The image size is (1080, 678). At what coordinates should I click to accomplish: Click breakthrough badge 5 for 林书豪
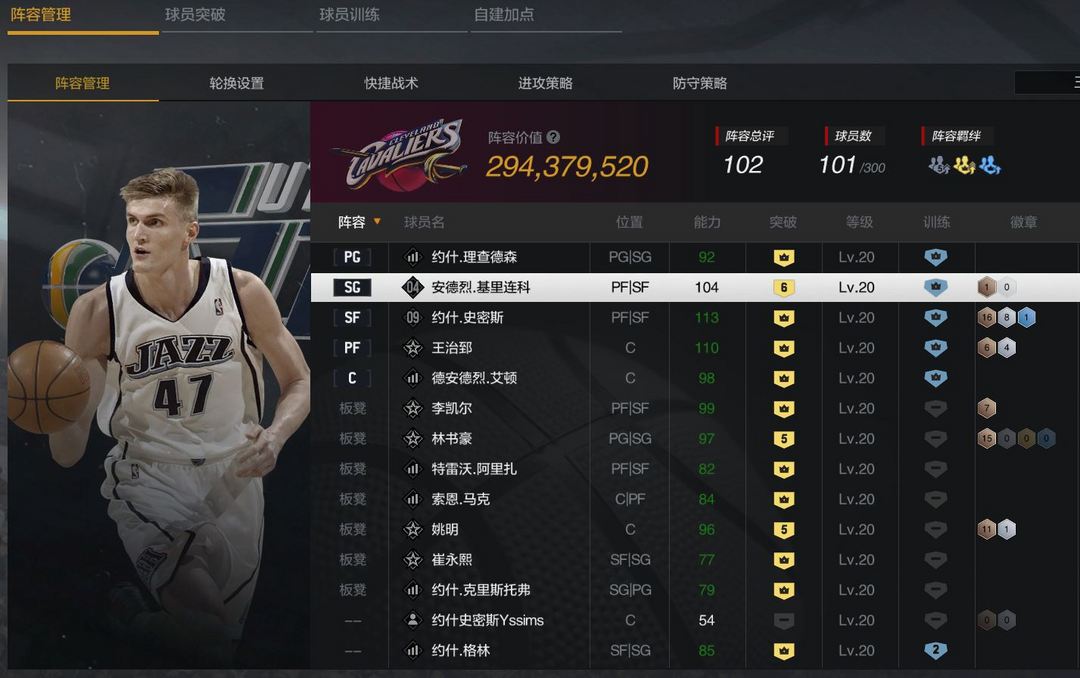tap(784, 439)
